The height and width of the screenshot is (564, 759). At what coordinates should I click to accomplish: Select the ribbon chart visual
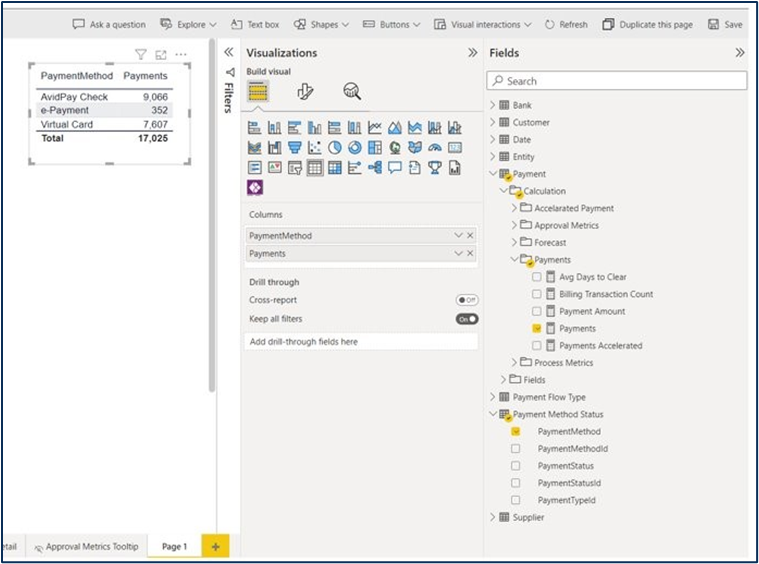pos(254,148)
